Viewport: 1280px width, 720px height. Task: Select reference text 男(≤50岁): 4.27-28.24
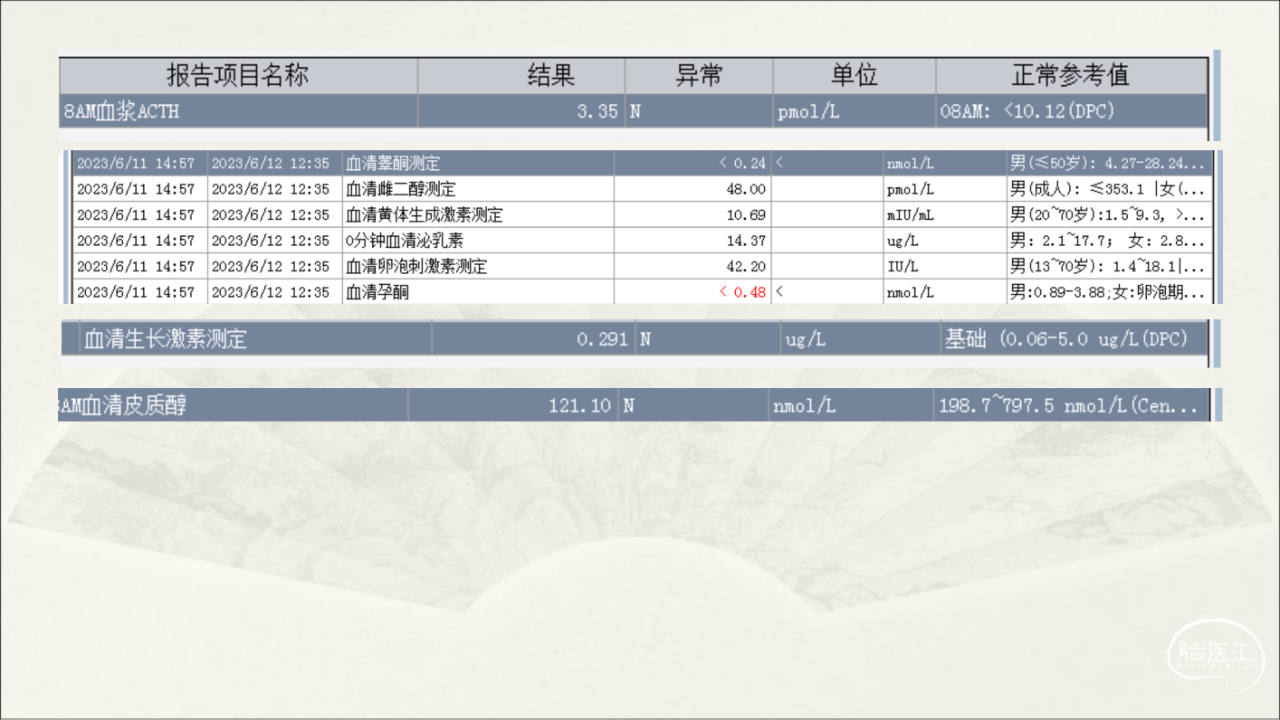pos(1107,163)
